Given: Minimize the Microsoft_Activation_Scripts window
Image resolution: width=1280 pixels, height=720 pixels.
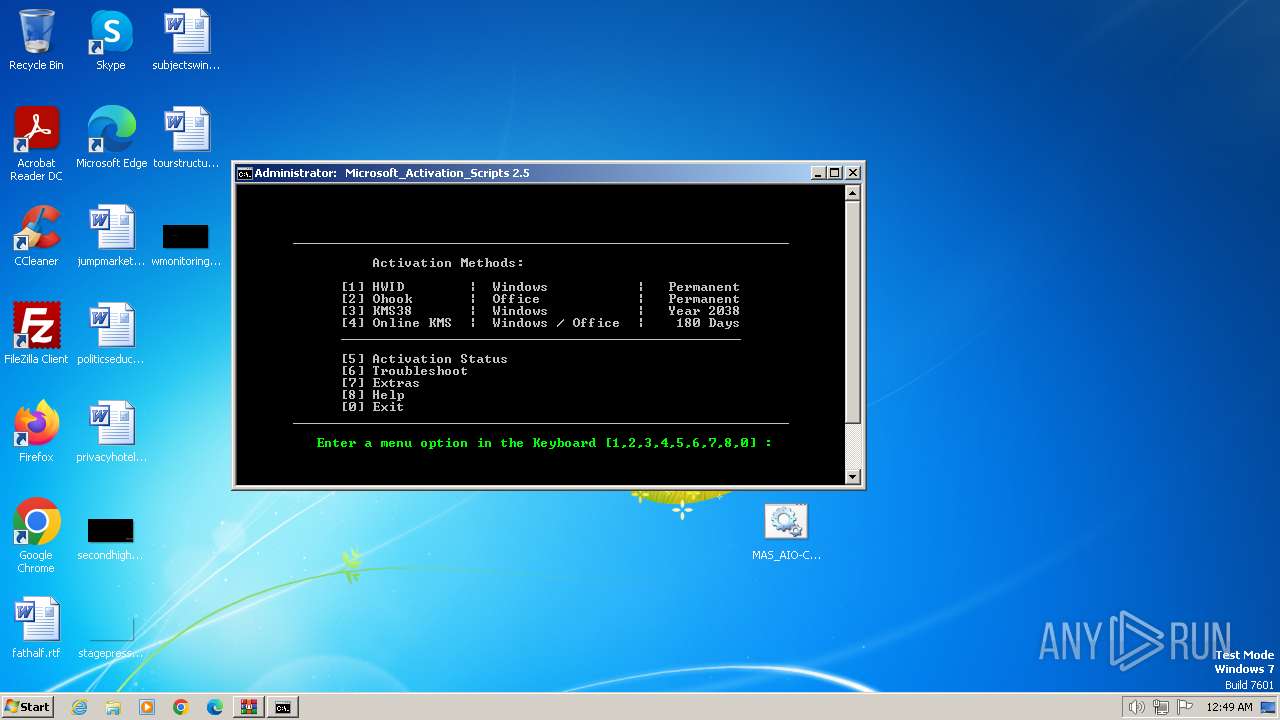Looking at the screenshot, I should click(x=818, y=173).
